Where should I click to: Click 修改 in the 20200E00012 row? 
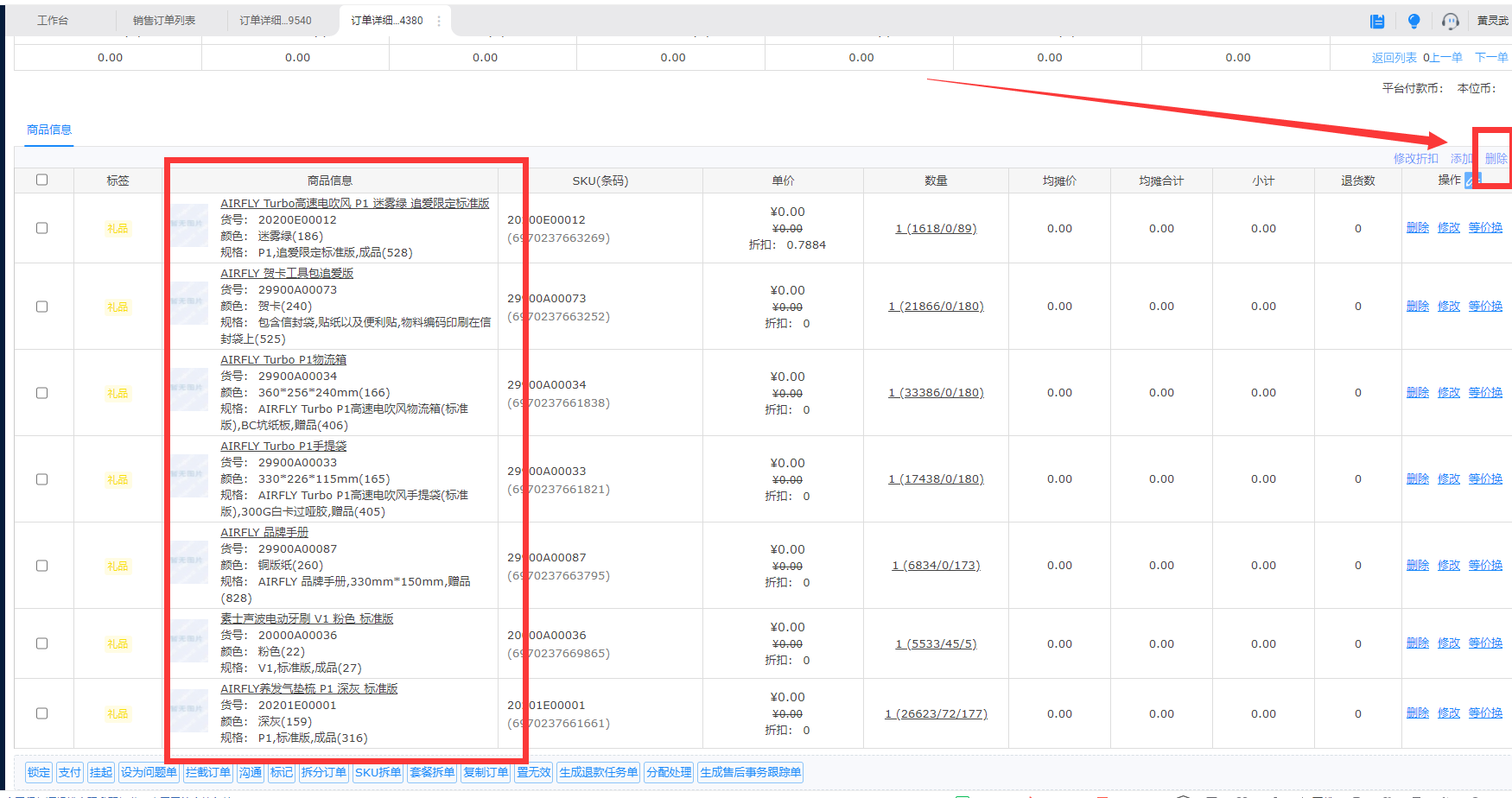(x=1449, y=228)
